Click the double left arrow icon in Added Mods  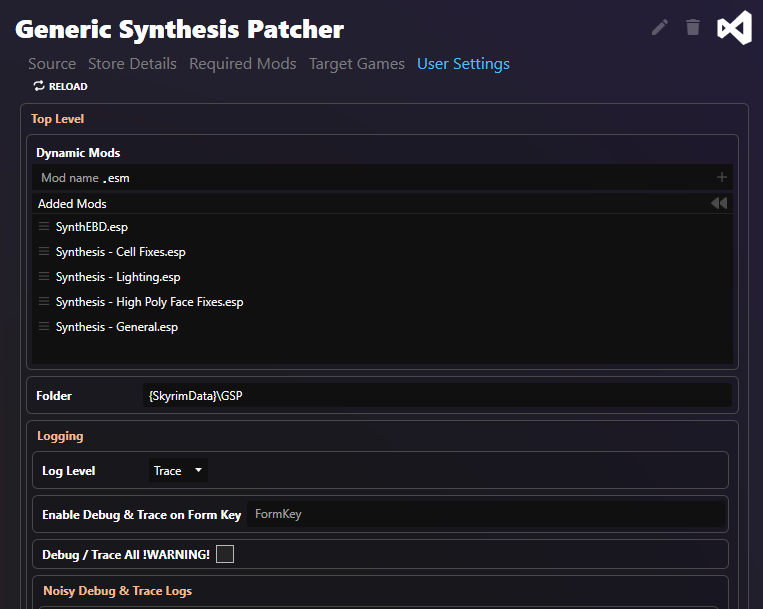click(719, 203)
